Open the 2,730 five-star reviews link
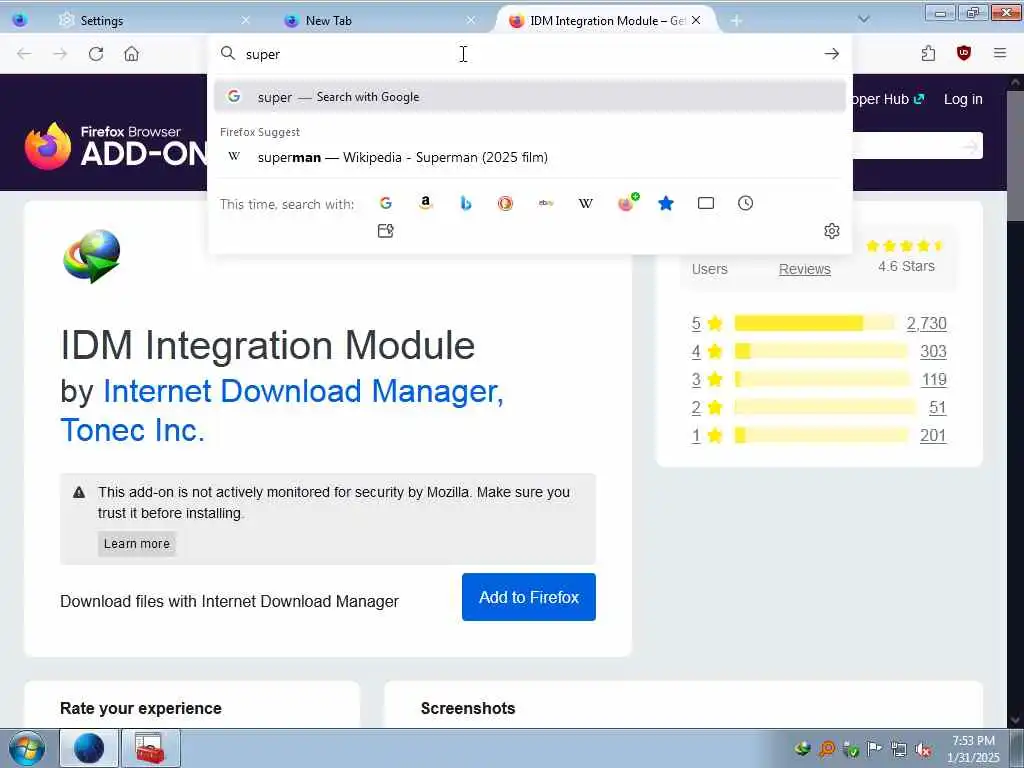 926,323
